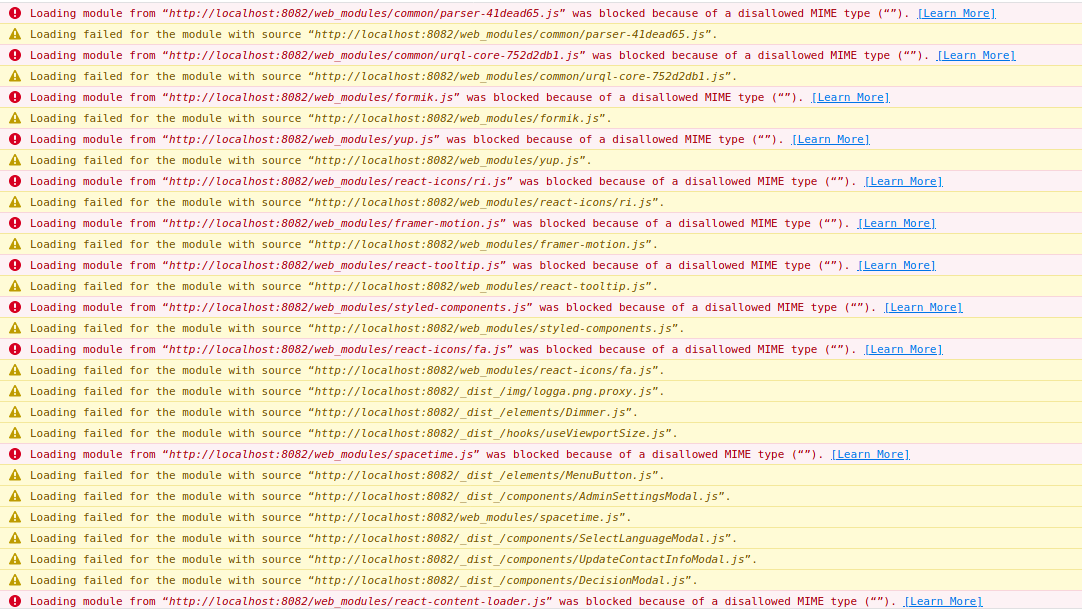Screen dimensions: 1082x614
Task: Open Learn More link for yup.js error
Action: (830, 139)
